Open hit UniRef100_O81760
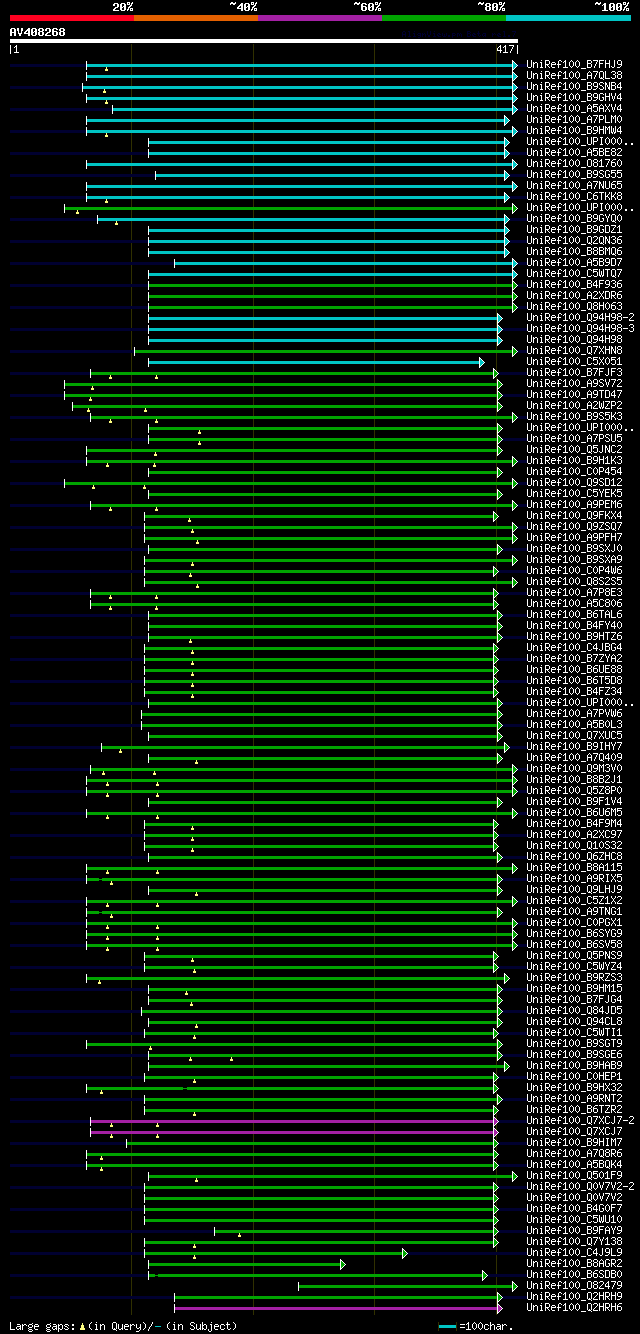Screen dimensions: 640x1334 [x=574, y=163]
